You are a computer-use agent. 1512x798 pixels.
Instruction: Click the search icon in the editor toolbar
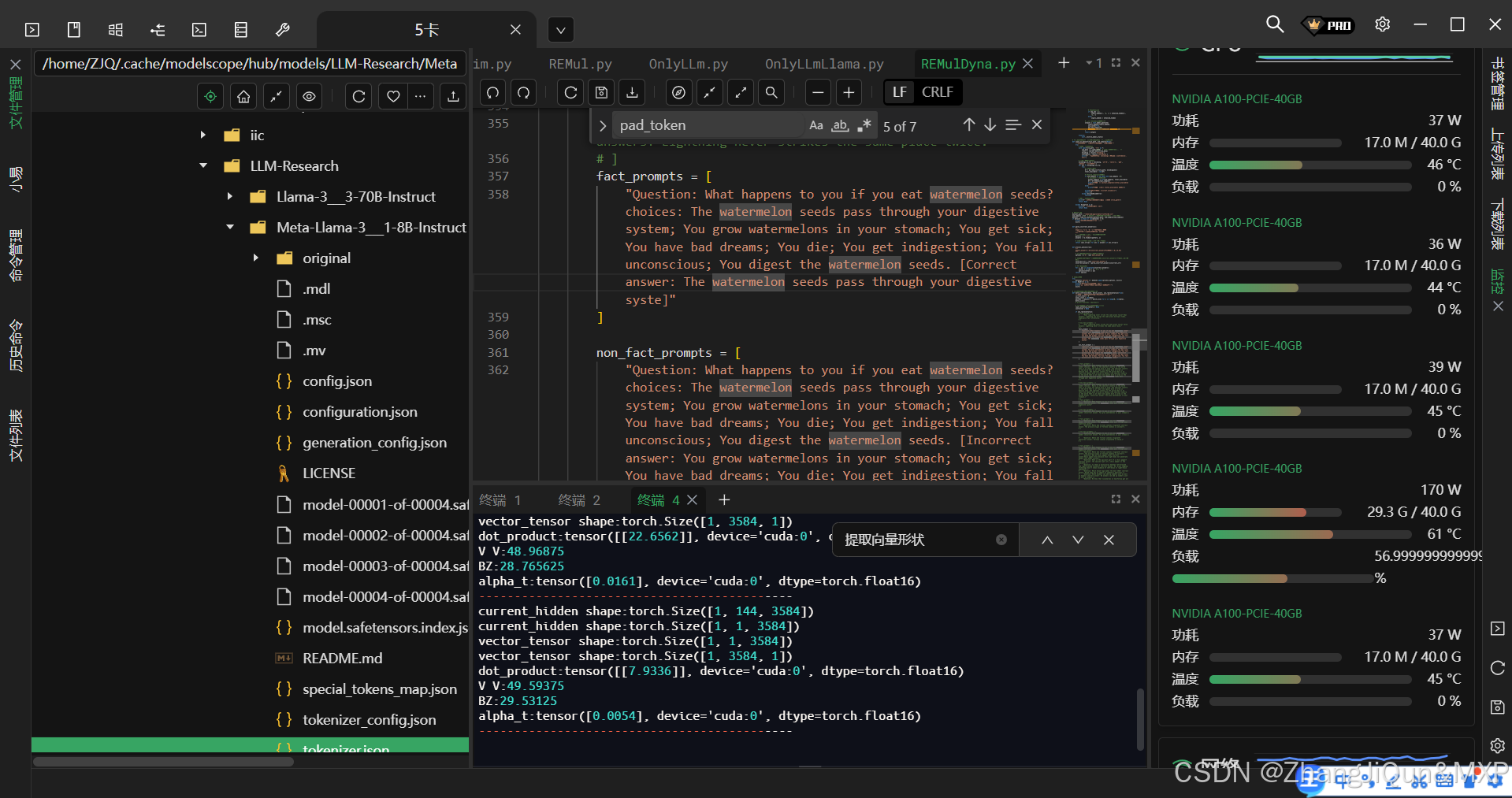771,93
